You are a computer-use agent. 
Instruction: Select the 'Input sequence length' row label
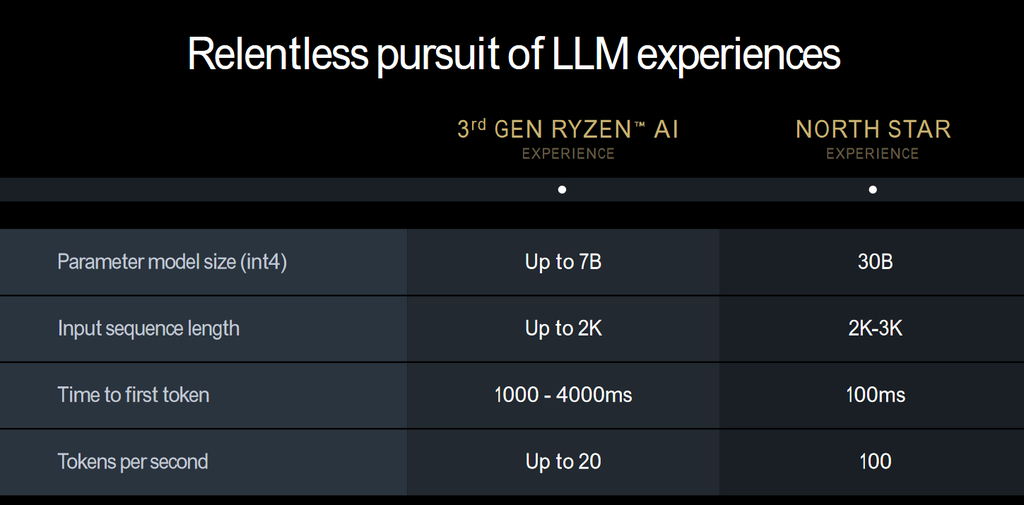148,329
